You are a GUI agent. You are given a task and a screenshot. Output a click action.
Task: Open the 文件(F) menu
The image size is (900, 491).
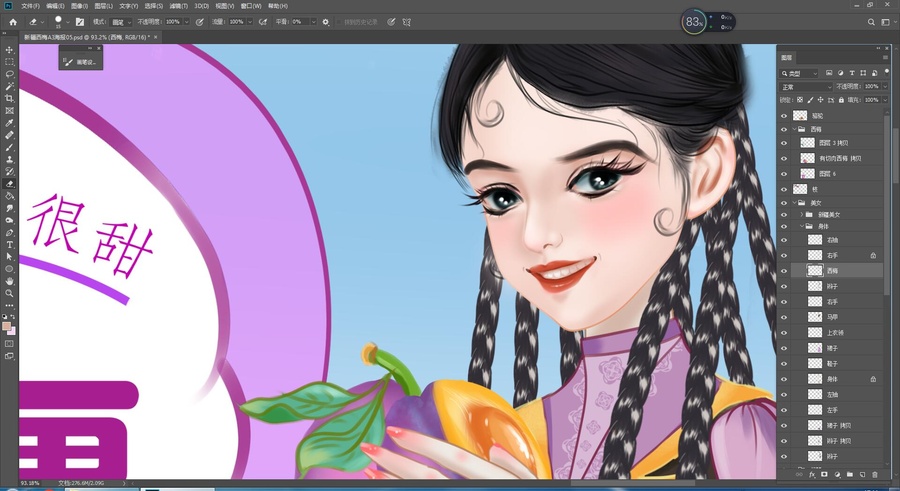[x=30, y=6]
